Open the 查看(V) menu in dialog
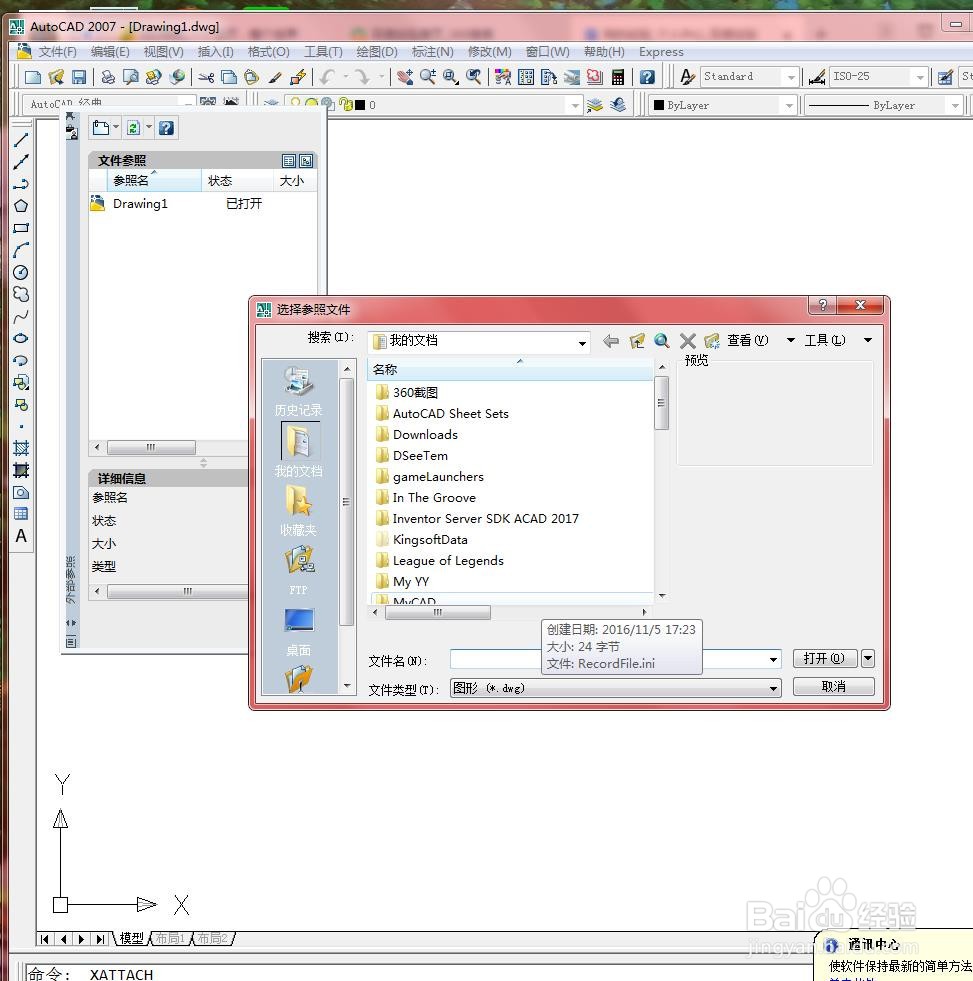The height and width of the screenshot is (981, 973). [747, 340]
